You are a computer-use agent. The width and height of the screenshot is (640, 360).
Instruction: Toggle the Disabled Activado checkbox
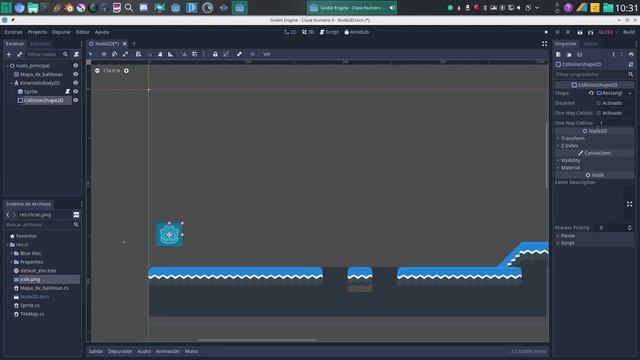click(599, 103)
